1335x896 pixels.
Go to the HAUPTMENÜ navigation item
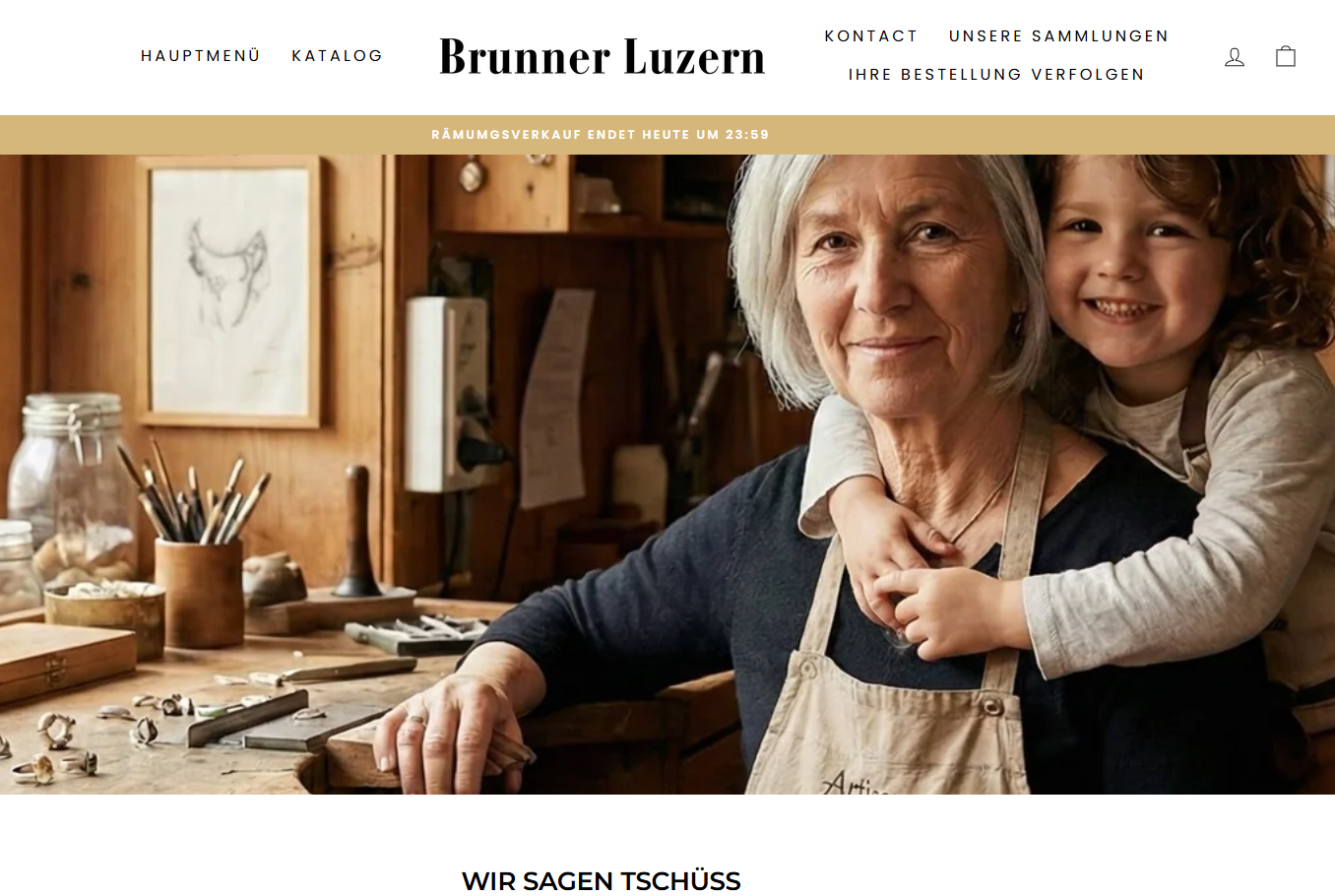pos(201,56)
